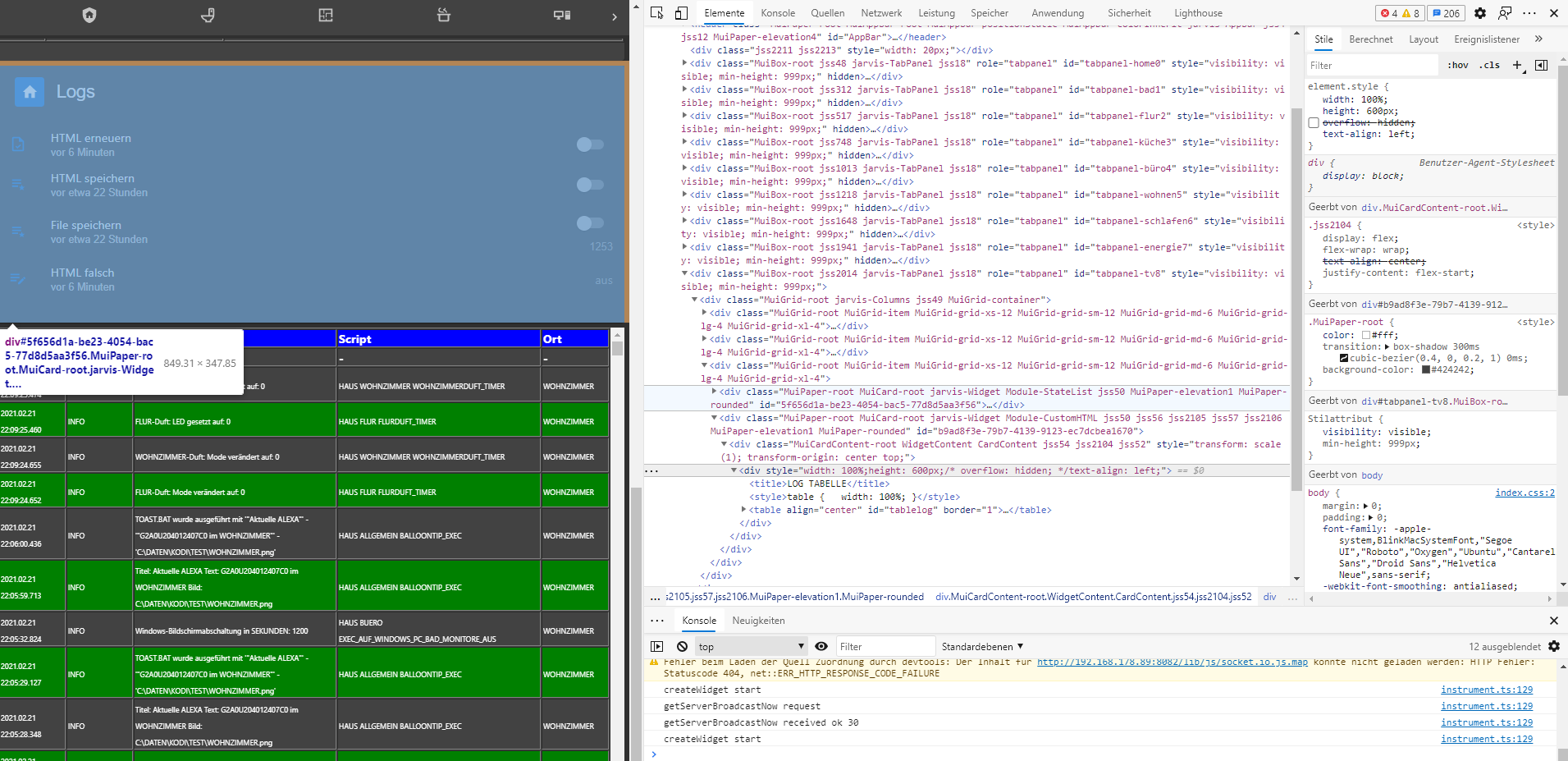Clear the console with the block icon
Viewport: 1568px width, 761px height.
[682, 647]
